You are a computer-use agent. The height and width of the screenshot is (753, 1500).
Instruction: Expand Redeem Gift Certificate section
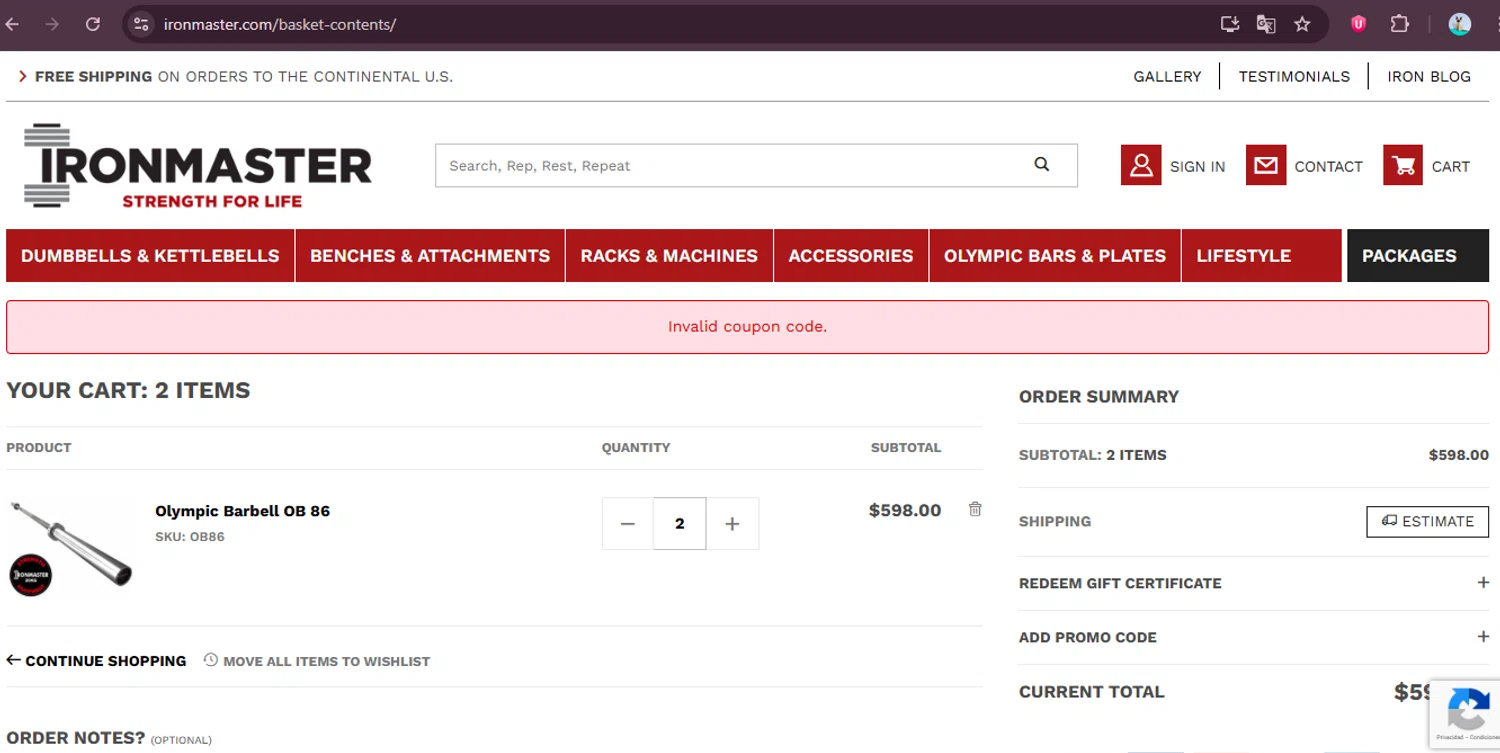pos(1254,583)
